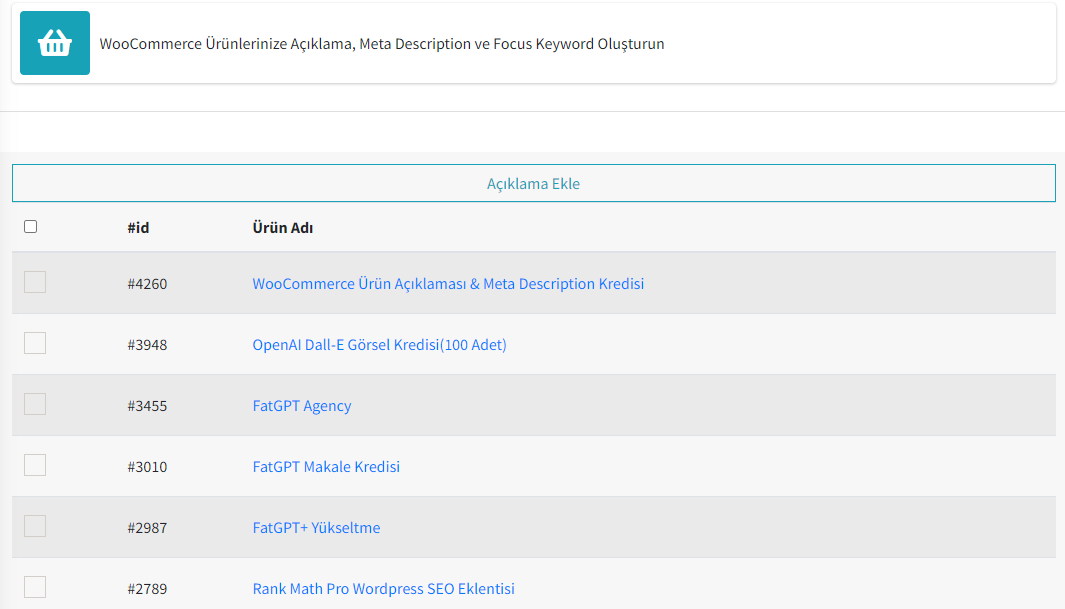Check the box for product #4260
Image resolution: width=1065 pixels, height=609 pixels.
tap(35, 282)
